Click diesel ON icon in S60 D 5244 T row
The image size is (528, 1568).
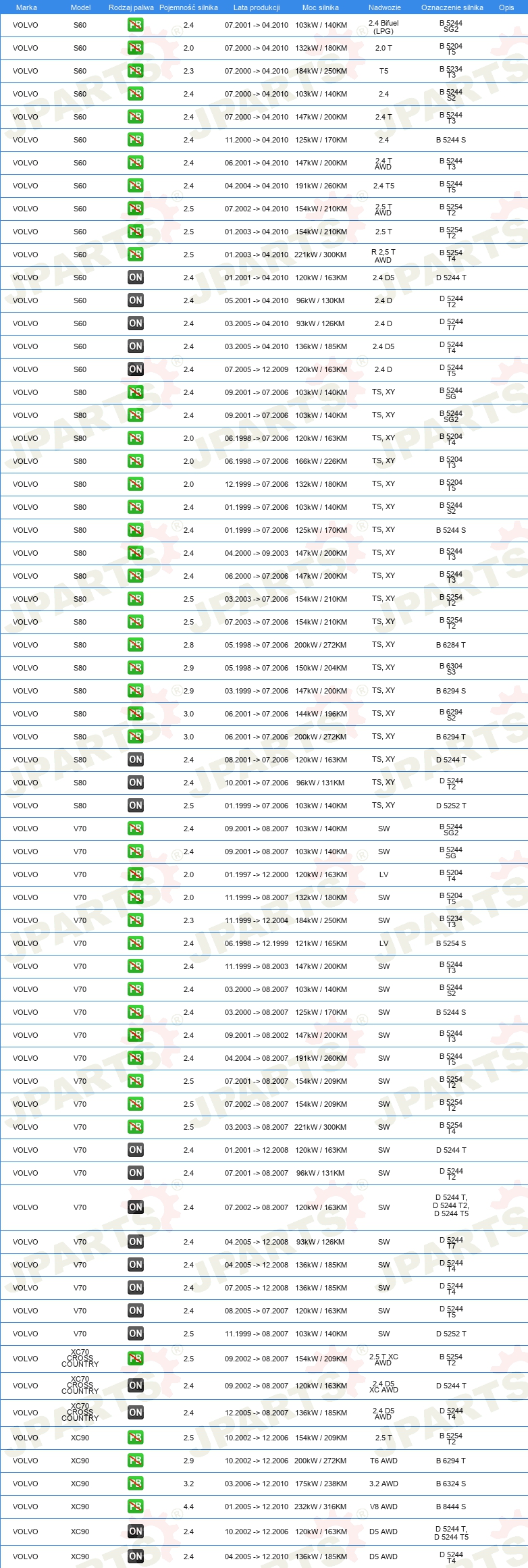pos(136,278)
